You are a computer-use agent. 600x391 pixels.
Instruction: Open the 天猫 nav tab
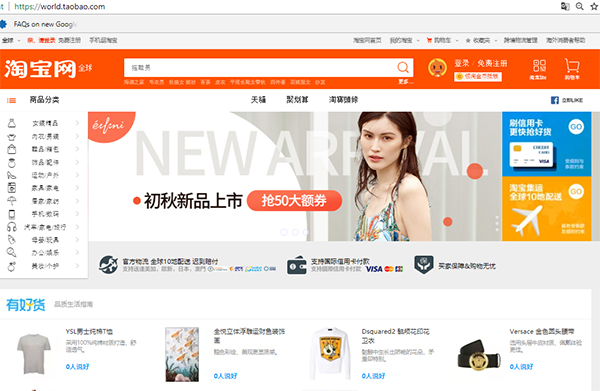pyautogui.click(x=258, y=100)
